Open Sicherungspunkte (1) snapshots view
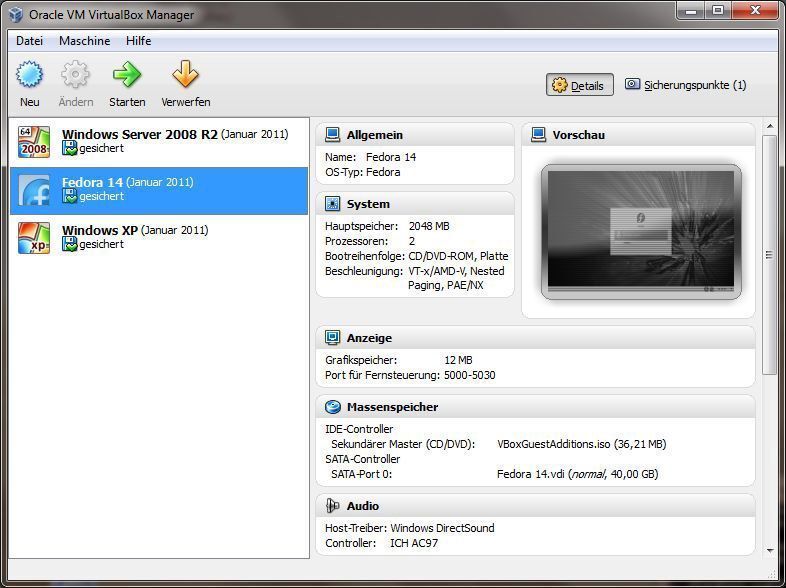Image resolution: width=786 pixels, height=588 pixels. (x=686, y=85)
